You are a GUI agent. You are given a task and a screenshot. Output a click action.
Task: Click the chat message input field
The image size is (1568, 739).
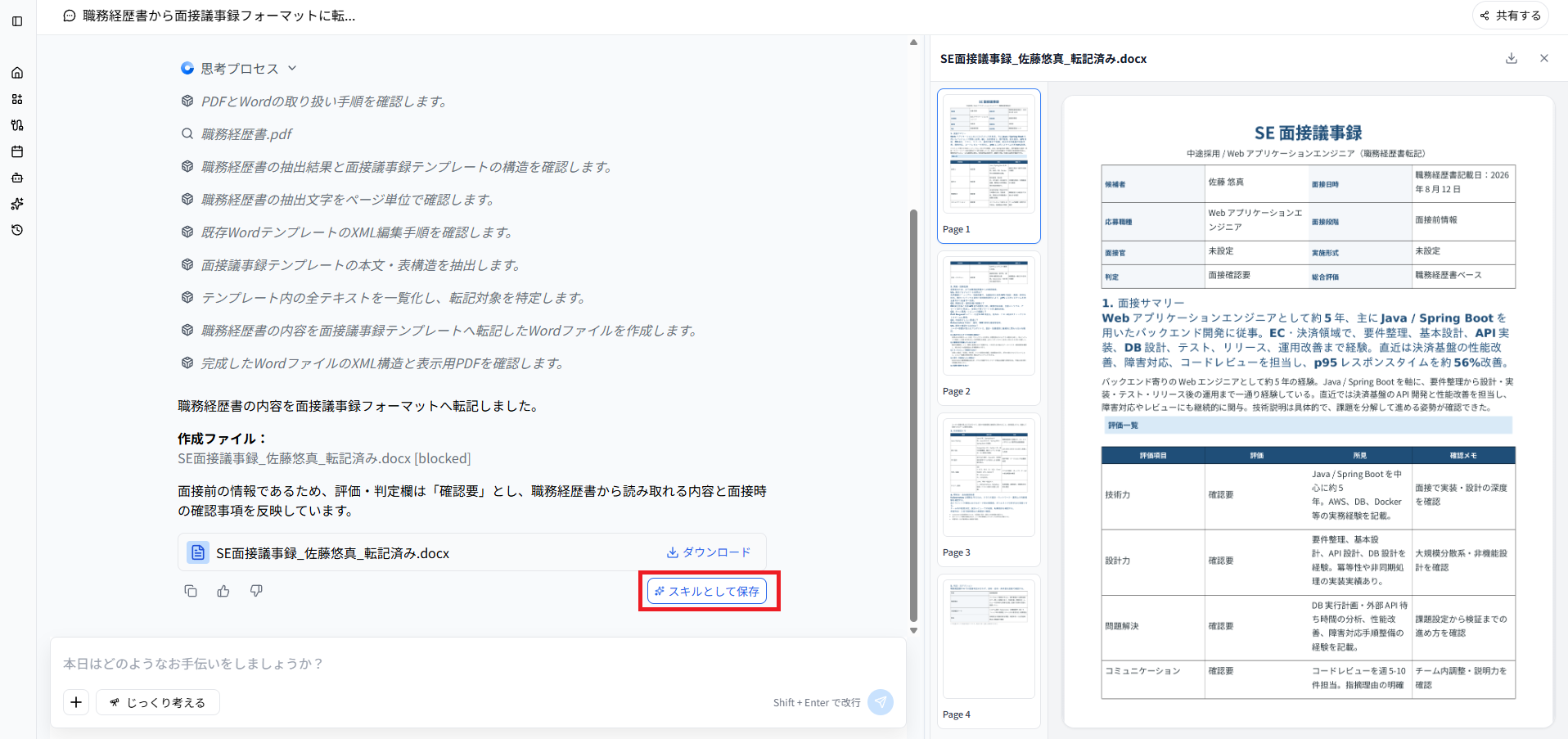(478, 664)
